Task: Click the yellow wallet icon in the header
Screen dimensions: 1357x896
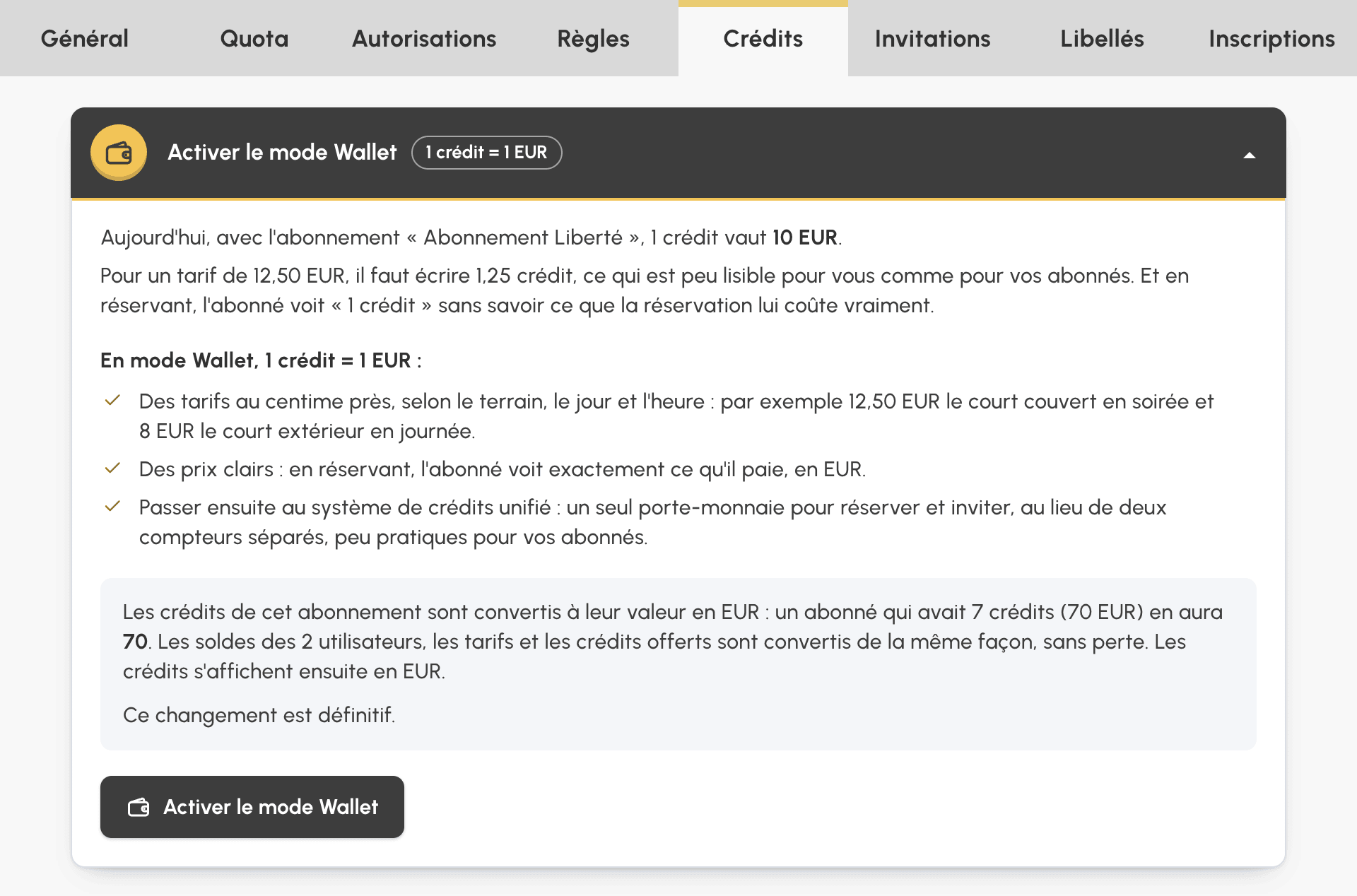Action: [119, 153]
